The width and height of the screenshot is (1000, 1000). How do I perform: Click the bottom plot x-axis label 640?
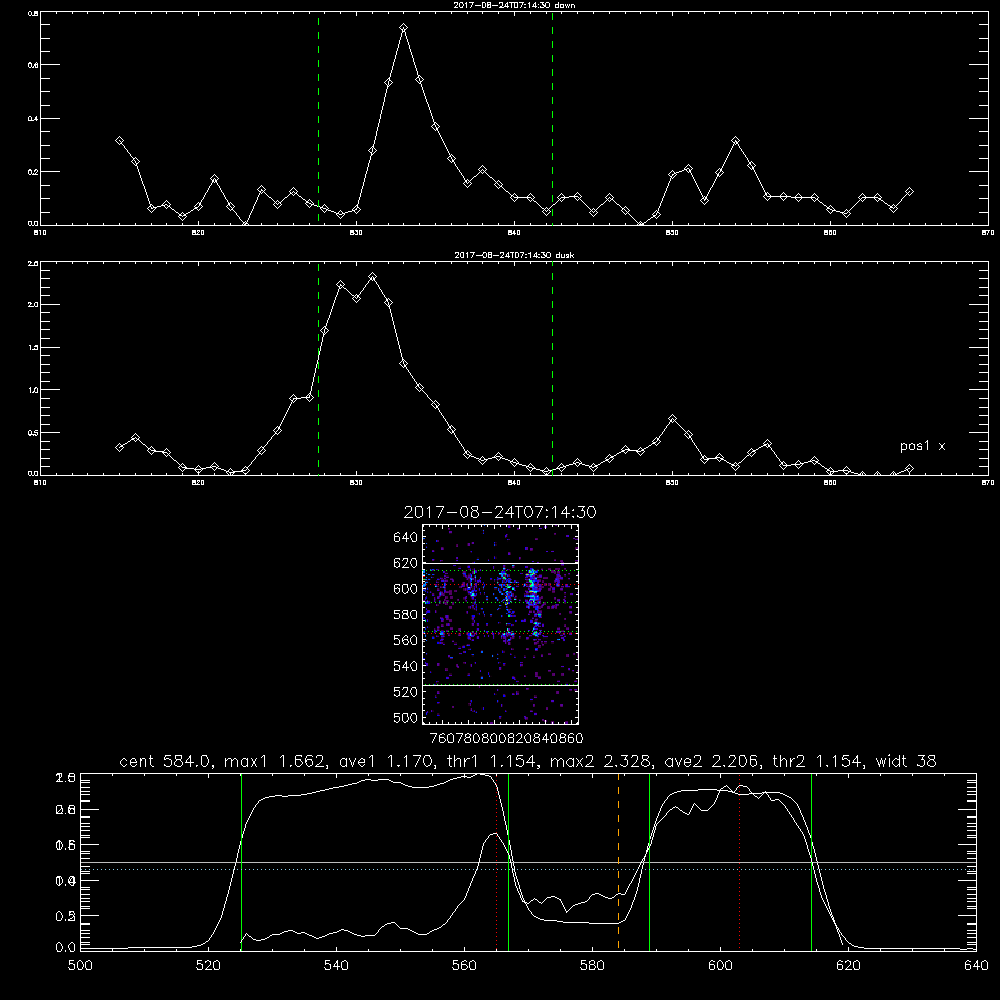point(976,966)
